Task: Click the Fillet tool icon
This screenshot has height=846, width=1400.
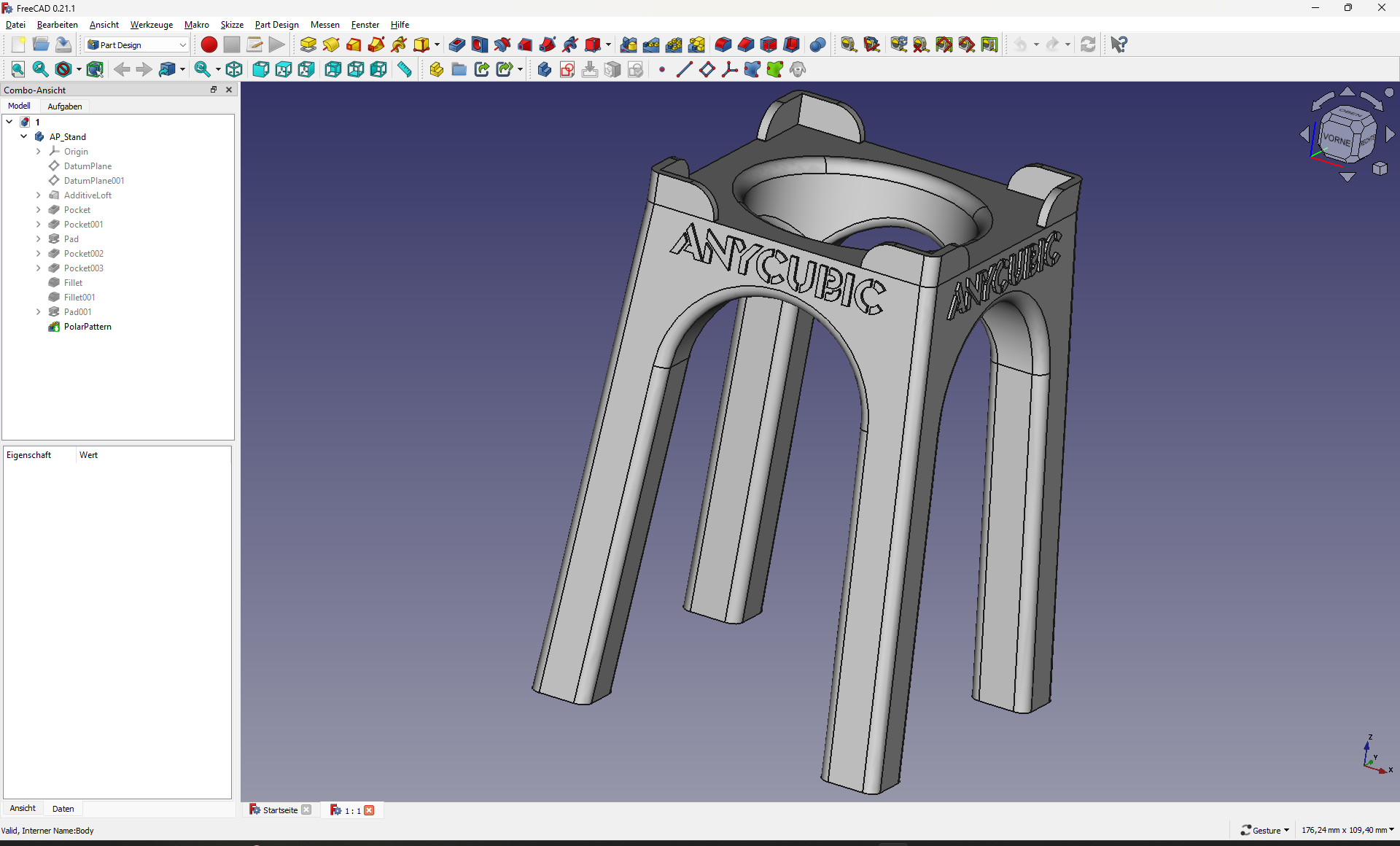Action: pos(723,44)
